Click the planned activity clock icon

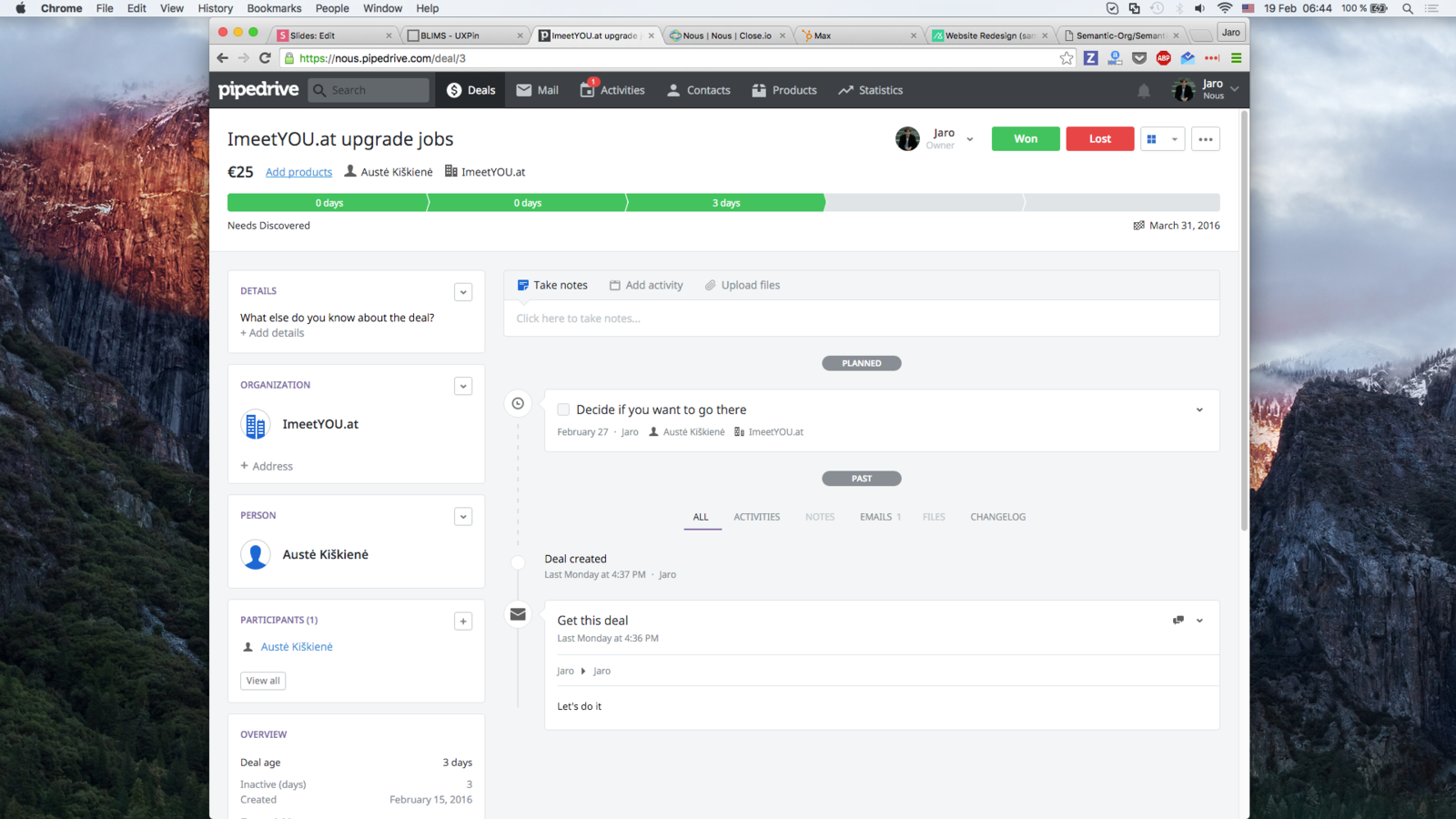[x=518, y=403]
